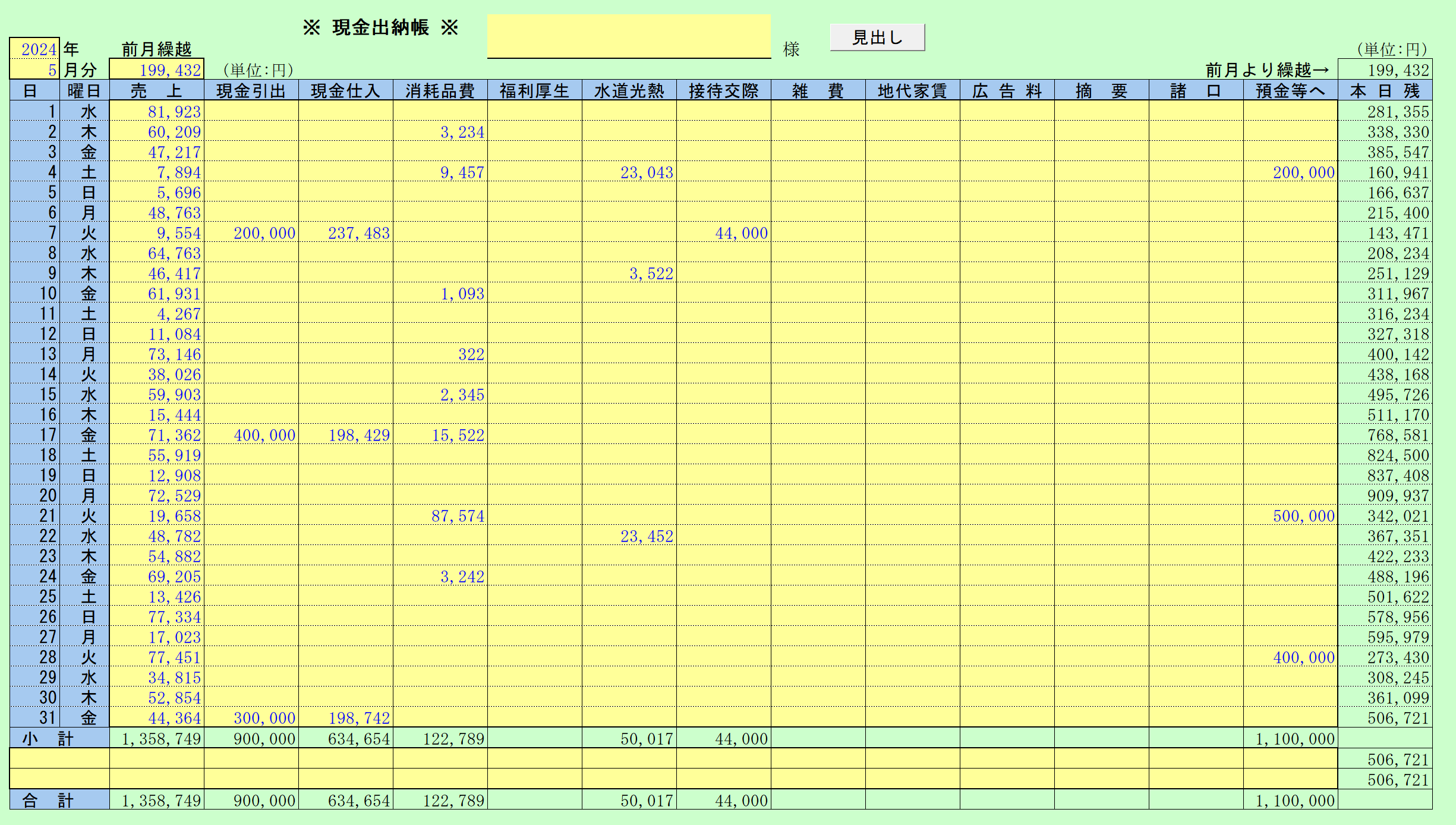Click the 前月繰越 amount cell 199,432
This screenshot has height=825, width=1456.
pyautogui.click(x=157, y=69)
